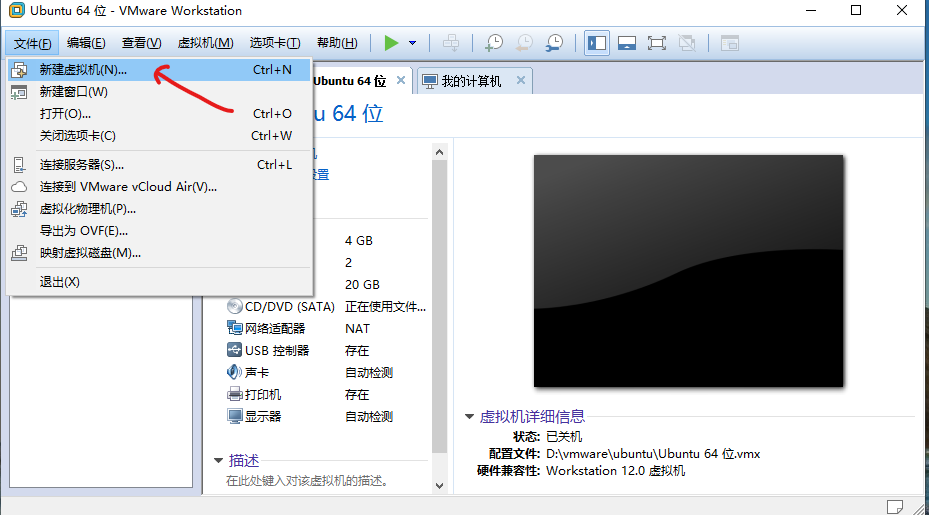Click the New Virtual Machine menu icon
Viewport: 929px width, 515px height.
[x=19, y=70]
